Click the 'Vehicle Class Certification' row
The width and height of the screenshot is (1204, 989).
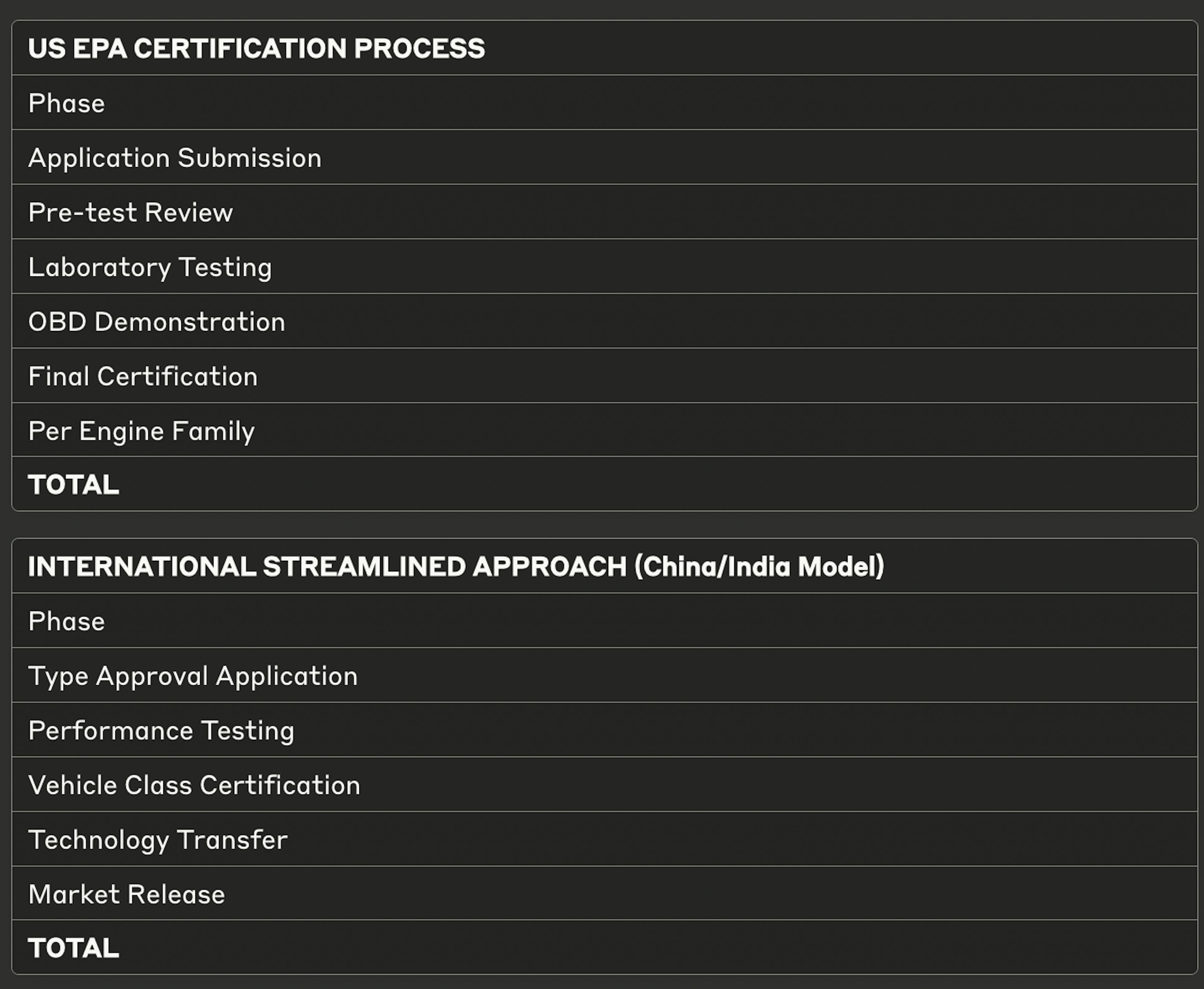click(x=604, y=785)
